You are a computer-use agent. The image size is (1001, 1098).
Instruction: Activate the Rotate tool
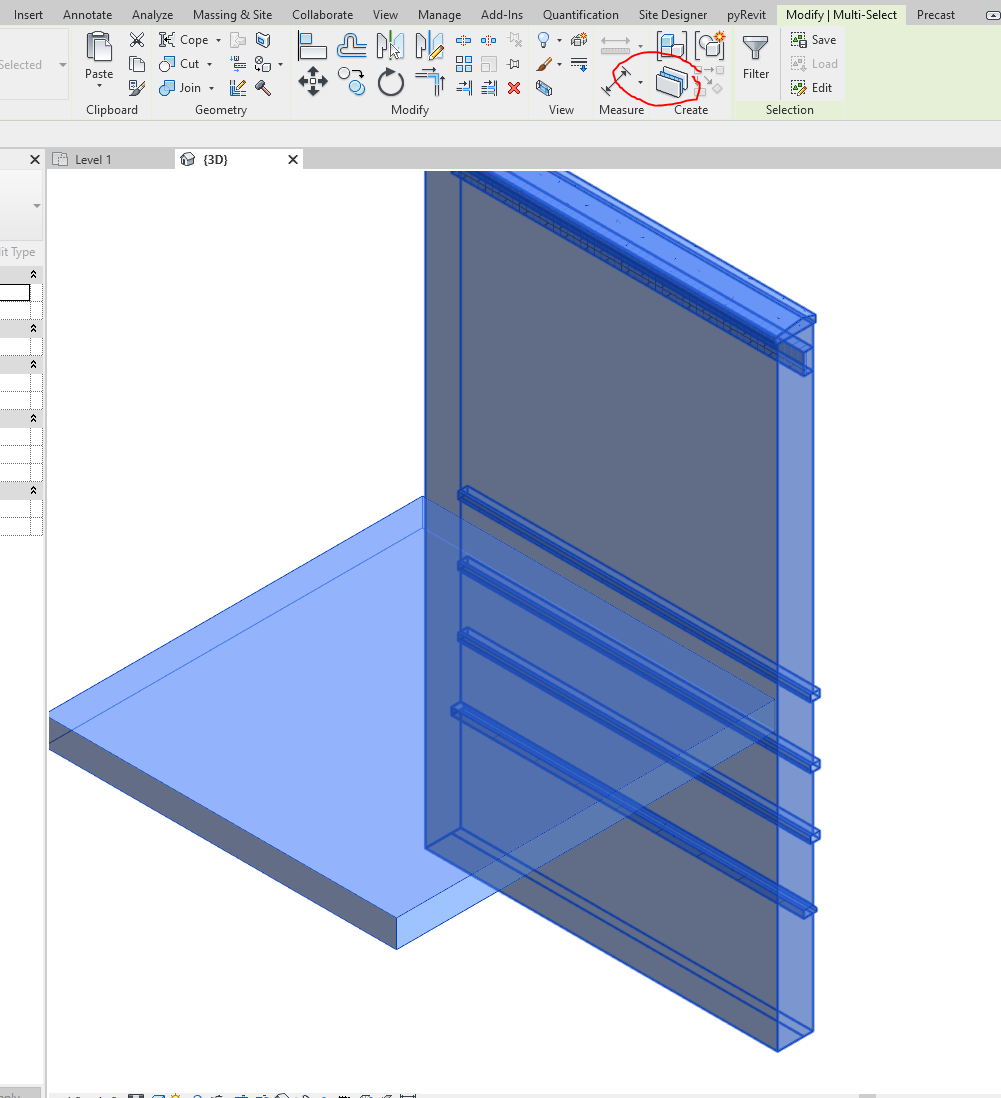[390, 83]
